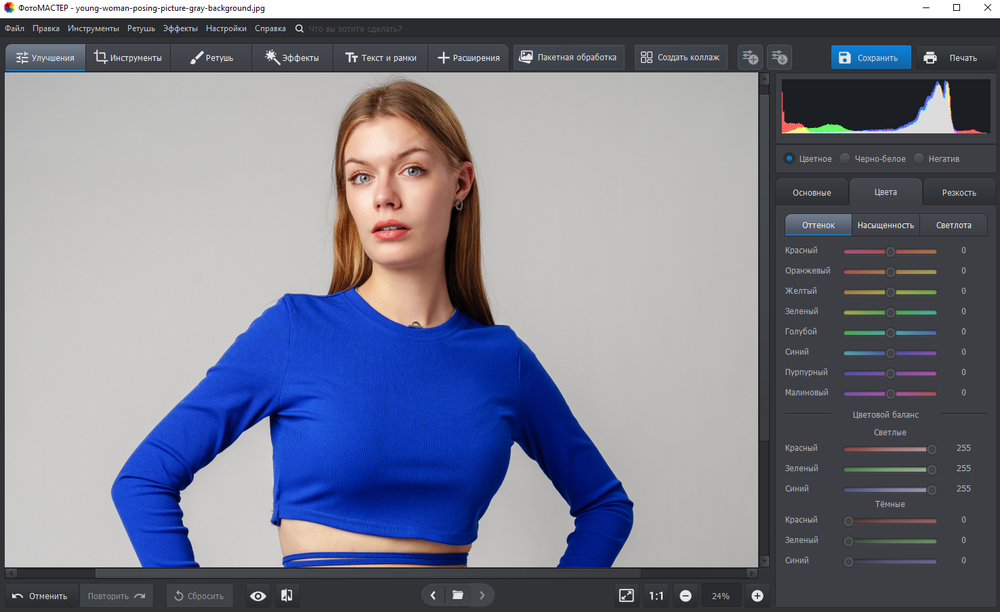Click the fit-to-screen icon
Image resolution: width=1000 pixels, height=612 pixels.
coord(626,595)
